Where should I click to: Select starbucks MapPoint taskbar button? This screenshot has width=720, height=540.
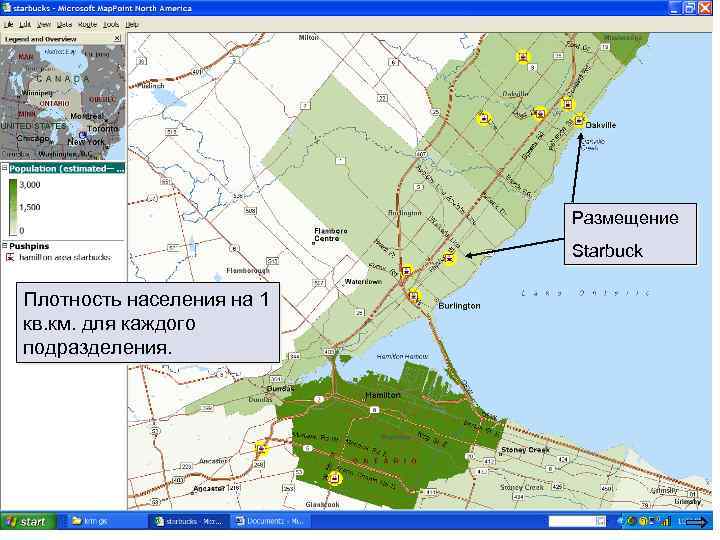[189, 521]
